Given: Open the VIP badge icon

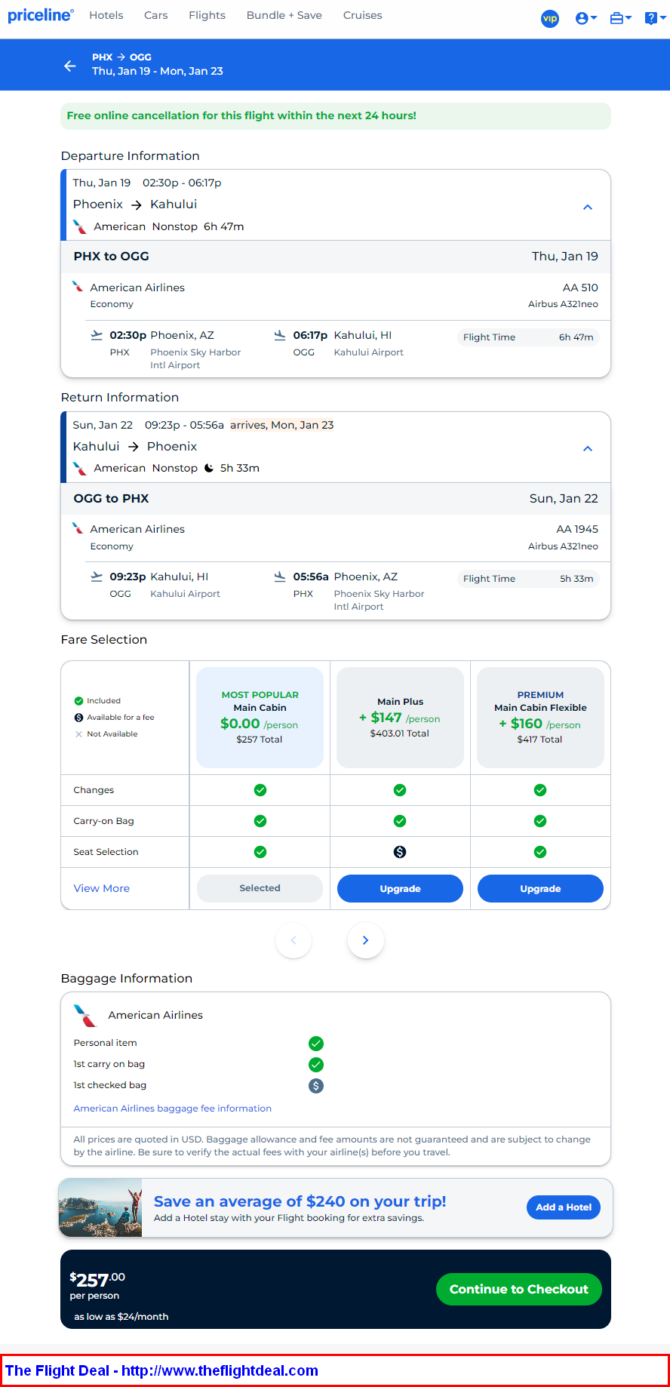Looking at the screenshot, I should 550,18.
